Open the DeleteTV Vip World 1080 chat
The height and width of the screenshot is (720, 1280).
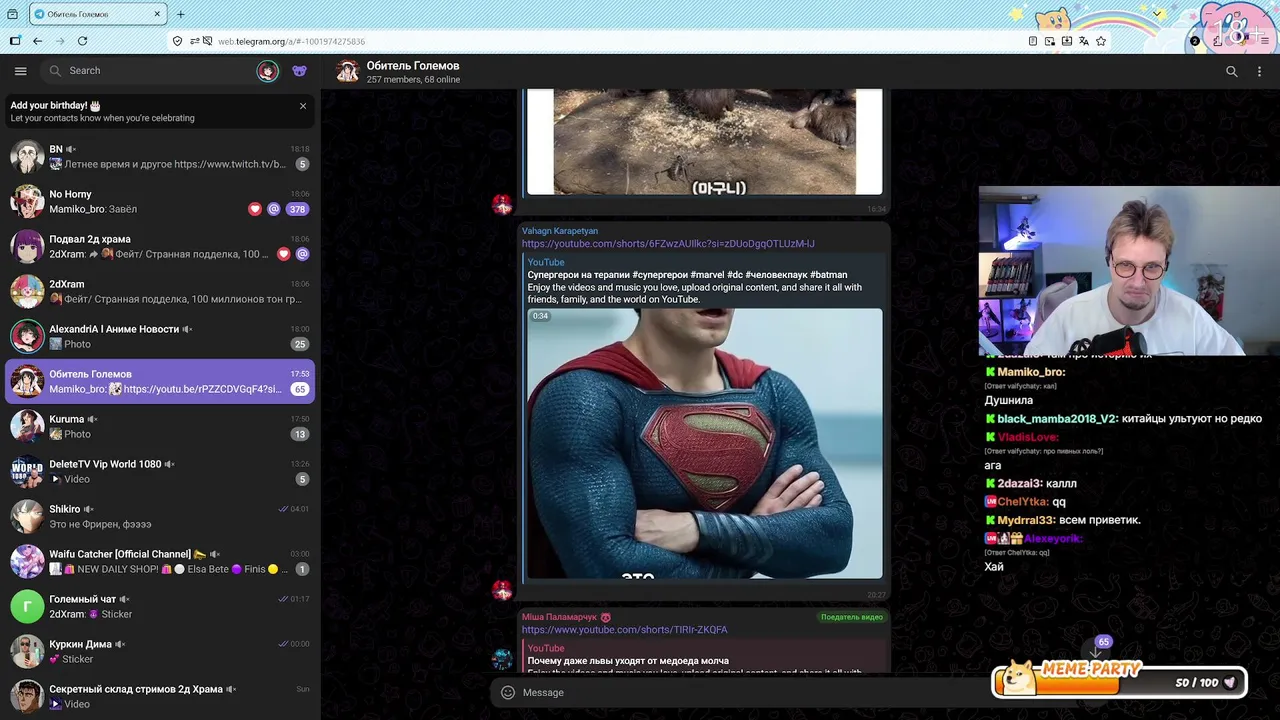tap(160, 471)
